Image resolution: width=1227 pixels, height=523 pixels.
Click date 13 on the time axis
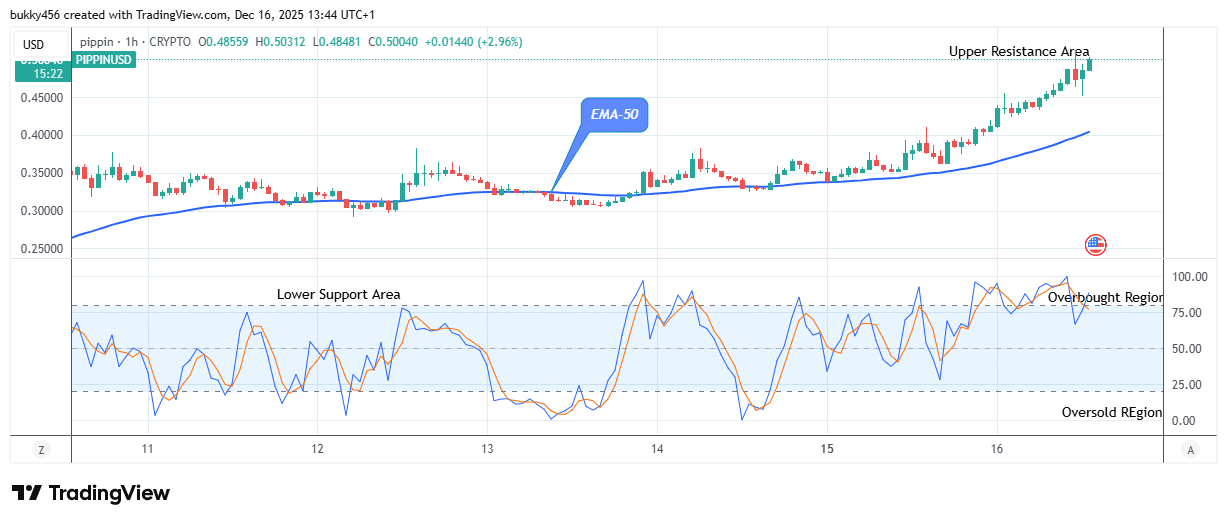[486, 451]
